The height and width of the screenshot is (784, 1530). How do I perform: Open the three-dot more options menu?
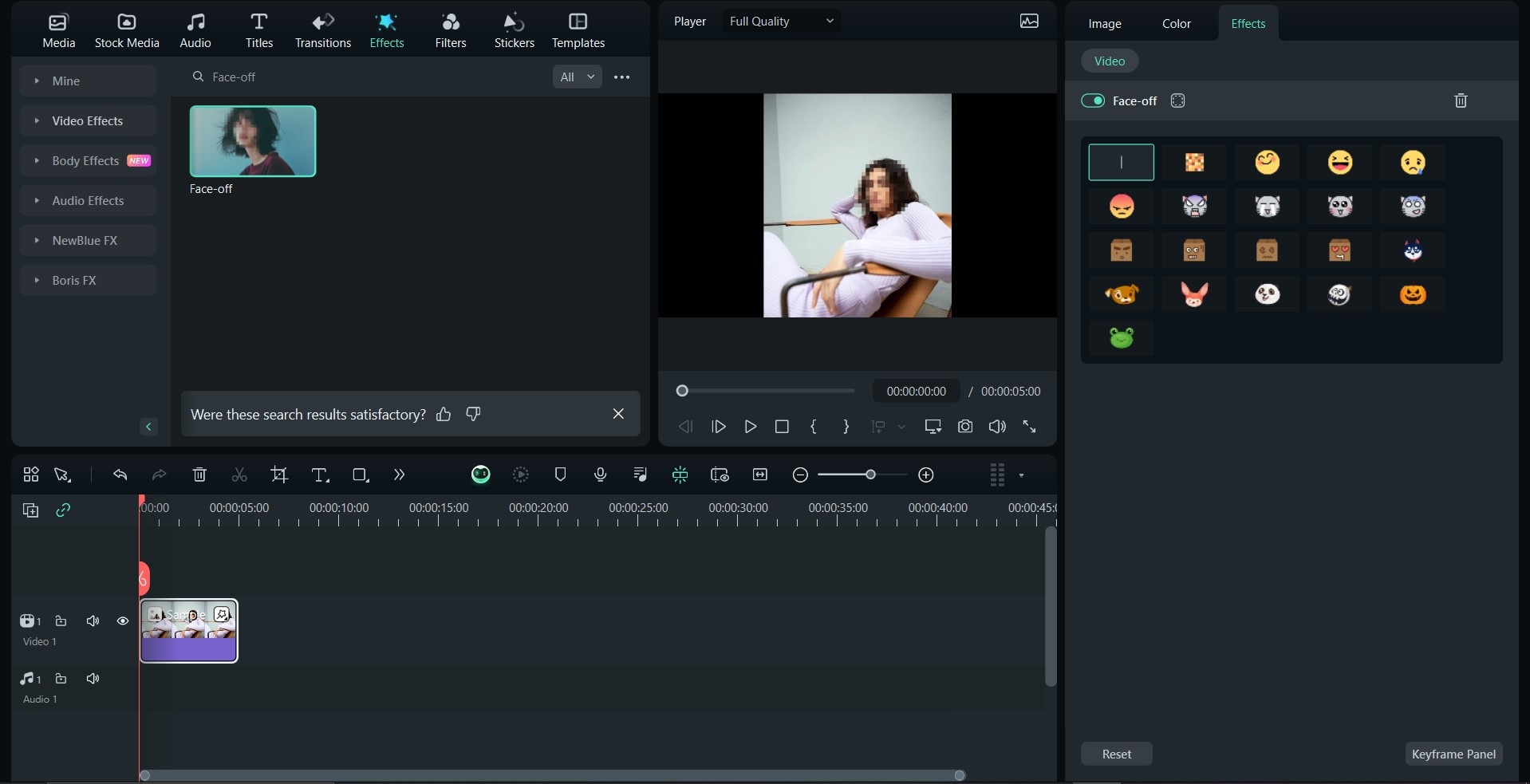tap(622, 77)
